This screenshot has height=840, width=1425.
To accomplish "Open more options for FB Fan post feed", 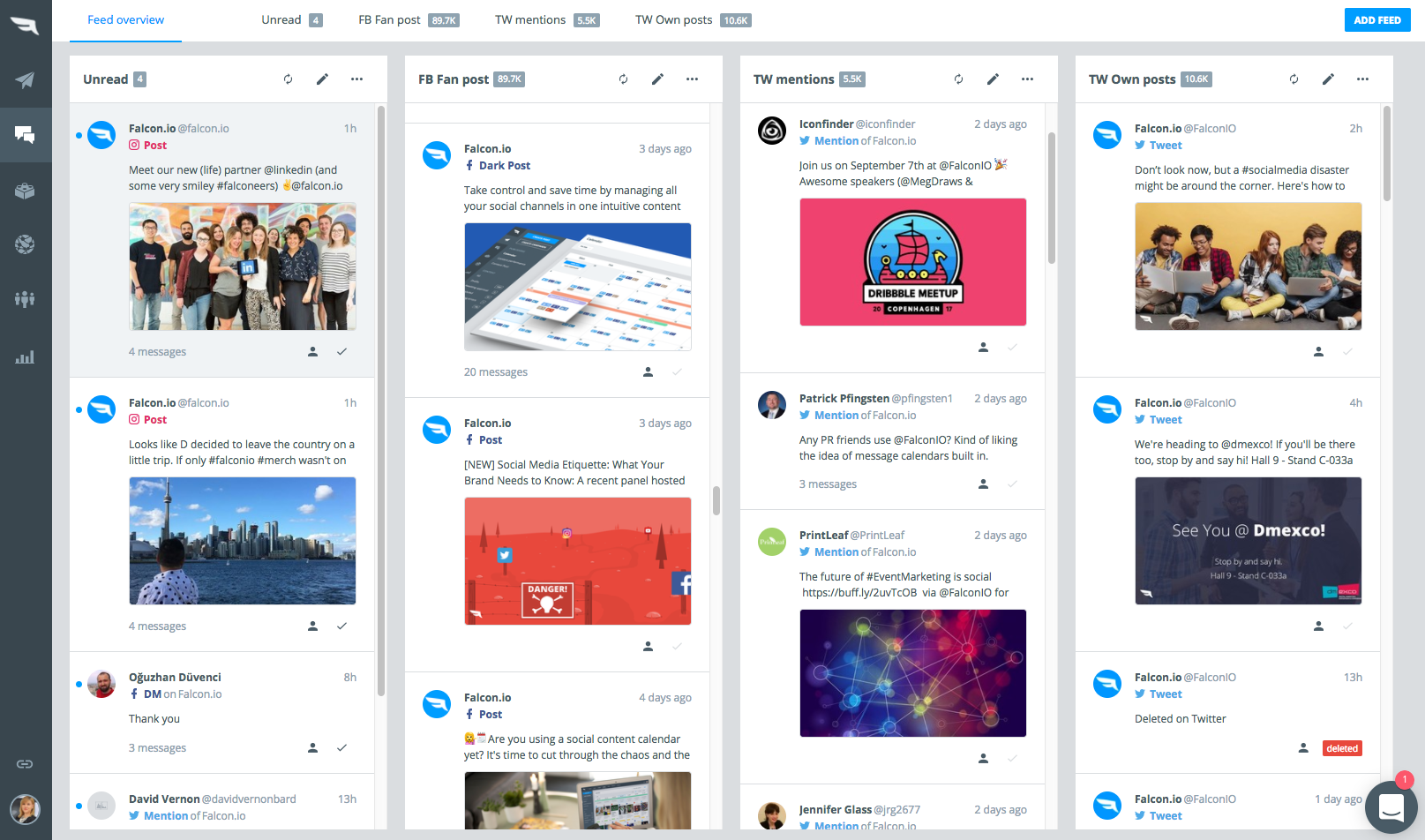I will click(x=692, y=79).
